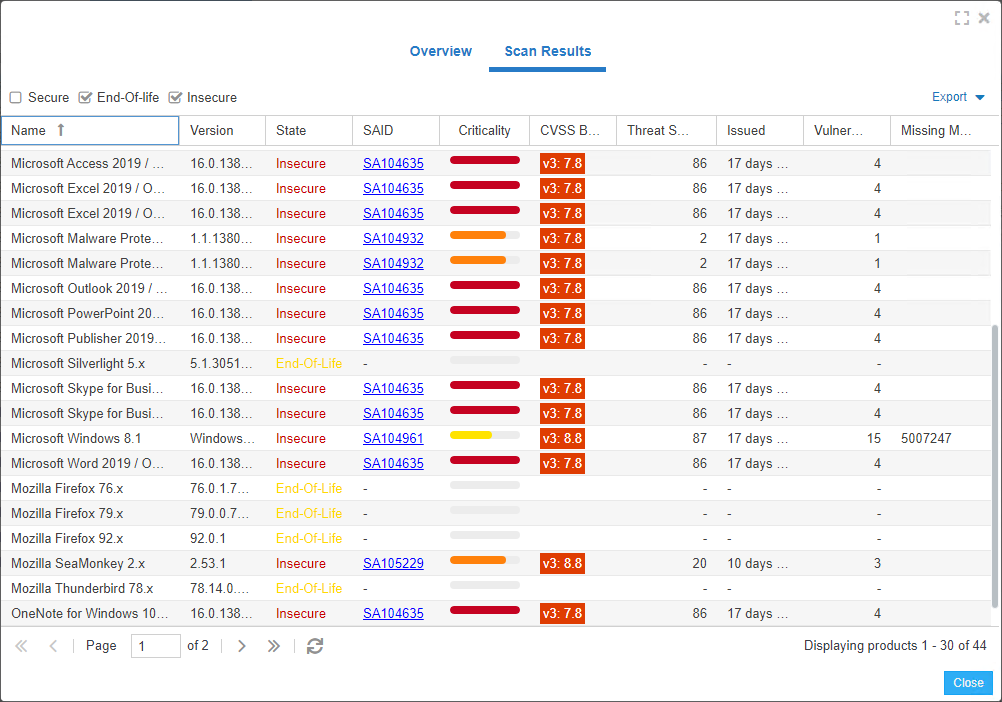The height and width of the screenshot is (702, 1002).
Task: Click the fullscreen expand icon
Action: (962, 18)
